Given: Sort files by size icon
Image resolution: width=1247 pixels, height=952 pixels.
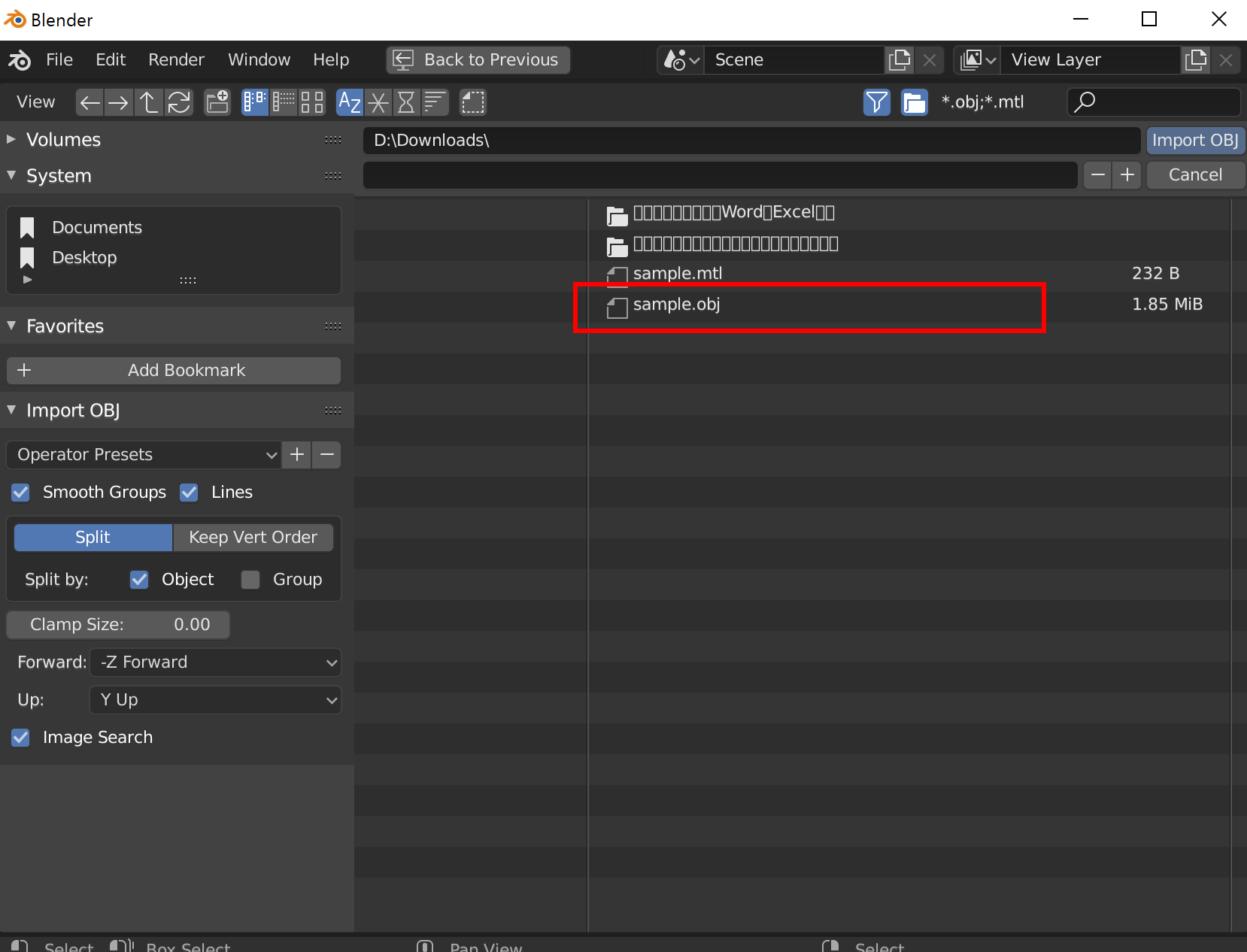Looking at the screenshot, I should coord(435,102).
